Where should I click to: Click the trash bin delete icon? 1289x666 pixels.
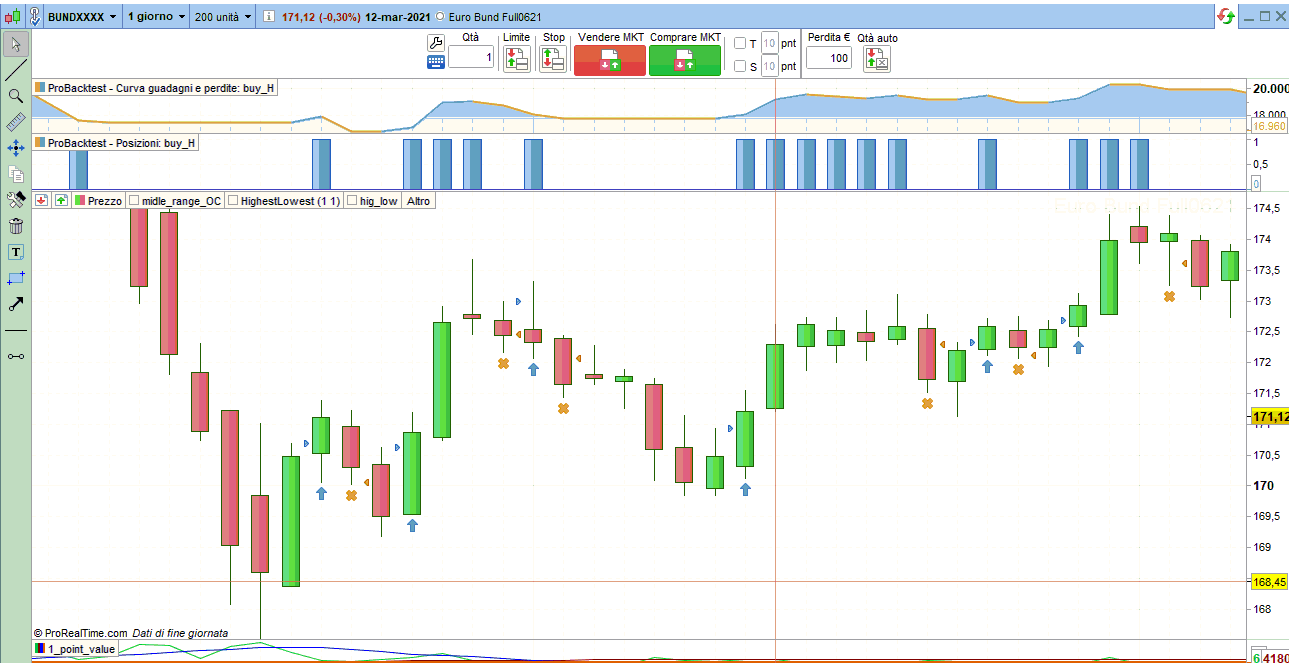(16, 226)
